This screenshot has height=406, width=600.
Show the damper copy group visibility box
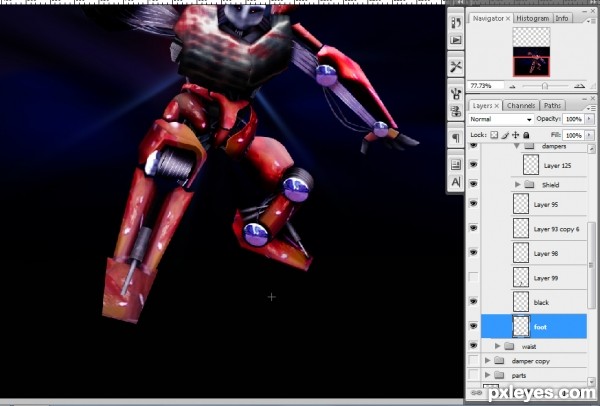(x=474, y=360)
